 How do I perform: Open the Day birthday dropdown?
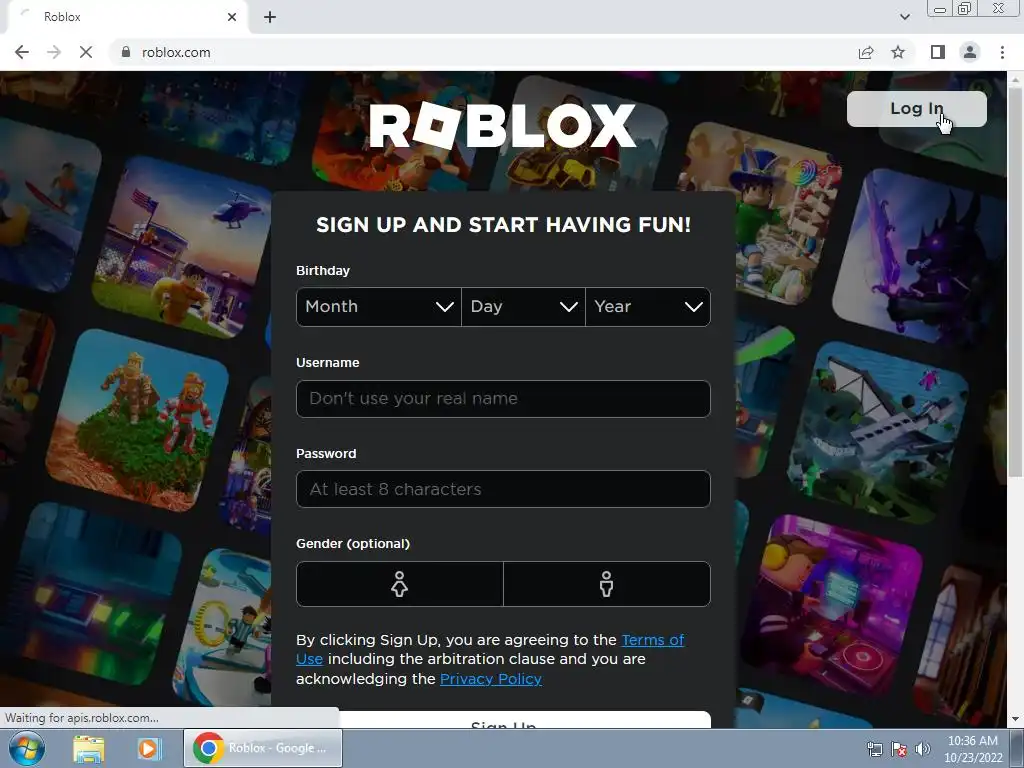pyautogui.click(x=523, y=307)
